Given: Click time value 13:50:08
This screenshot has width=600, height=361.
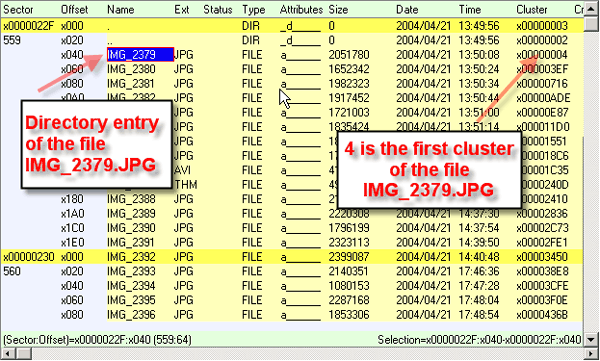Looking at the screenshot, I should [479, 55].
